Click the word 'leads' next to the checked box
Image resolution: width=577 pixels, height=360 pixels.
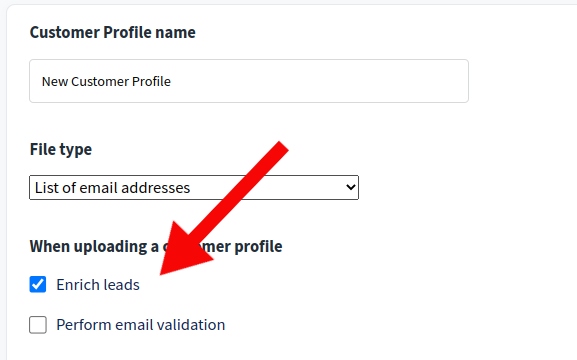121,285
